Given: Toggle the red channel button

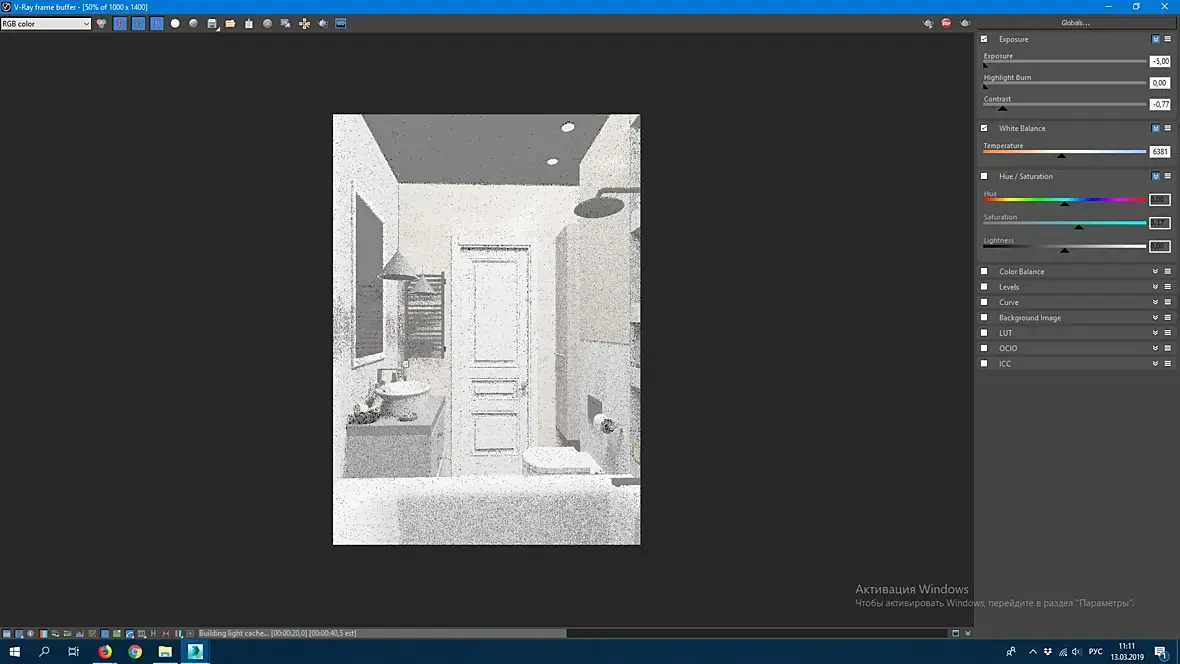Looking at the screenshot, I should 120,23.
